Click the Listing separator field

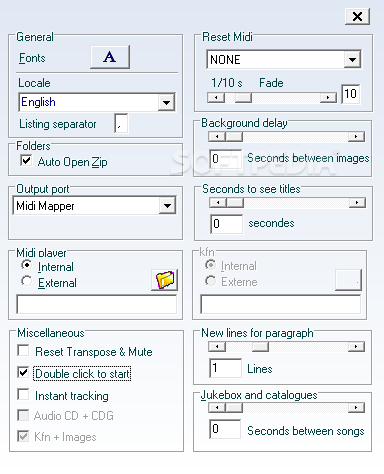121,123
